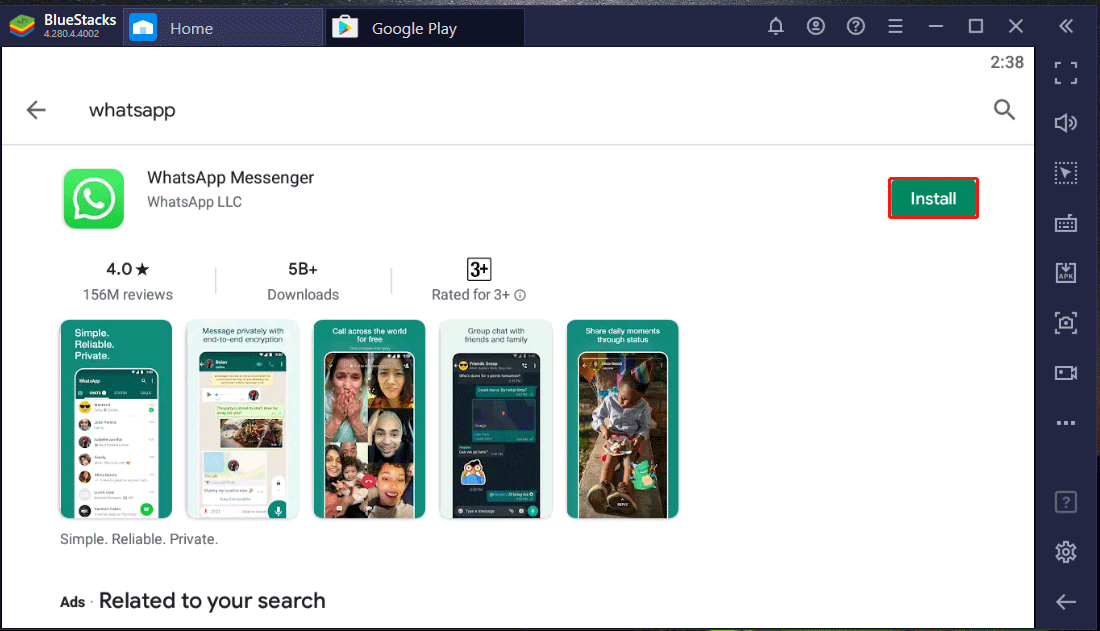Click 'Related to your search' heading

[212, 601]
